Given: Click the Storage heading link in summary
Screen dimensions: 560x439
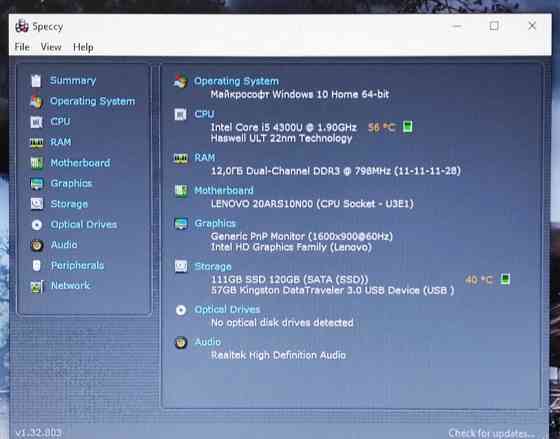Looking at the screenshot, I should tap(213, 266).
